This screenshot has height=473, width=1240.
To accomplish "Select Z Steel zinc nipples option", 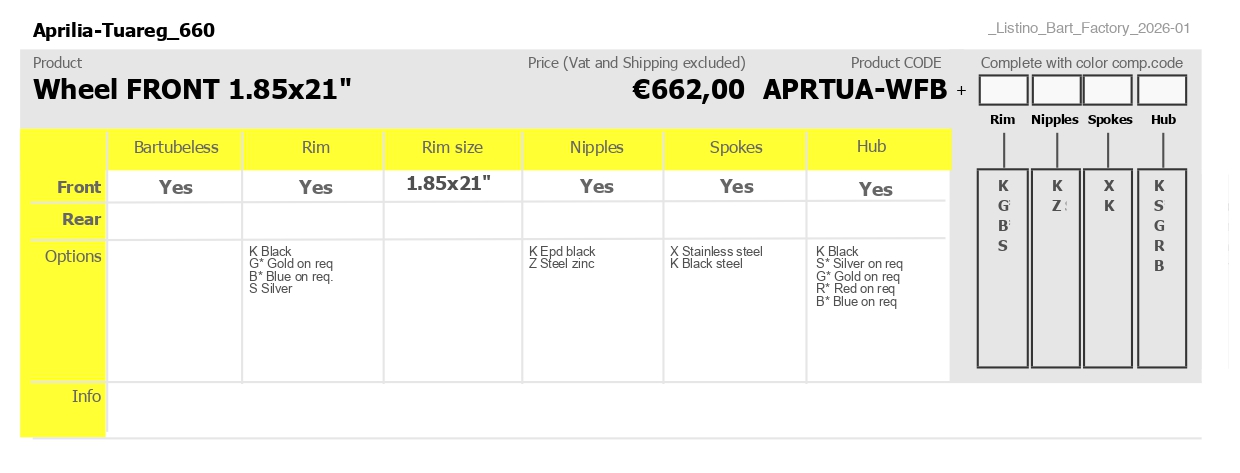I will point(562,264).
